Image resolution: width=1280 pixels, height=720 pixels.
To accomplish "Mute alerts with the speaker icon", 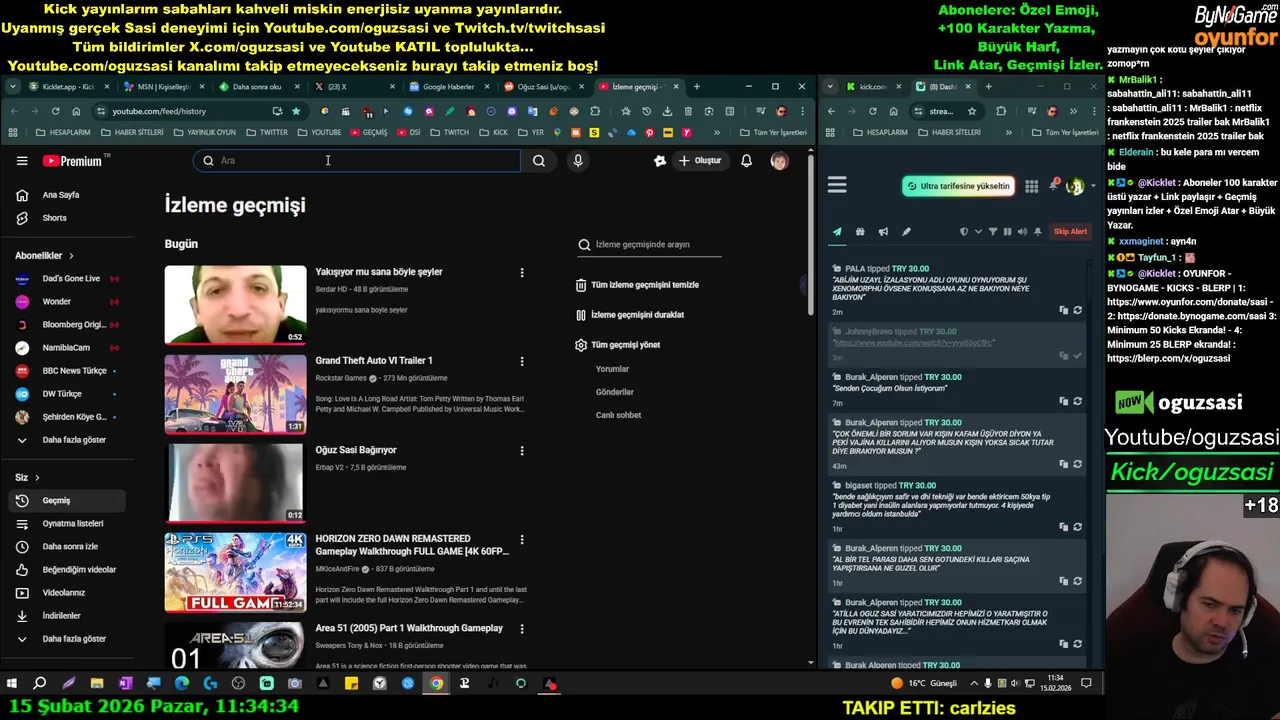I will click(1022, 232).
